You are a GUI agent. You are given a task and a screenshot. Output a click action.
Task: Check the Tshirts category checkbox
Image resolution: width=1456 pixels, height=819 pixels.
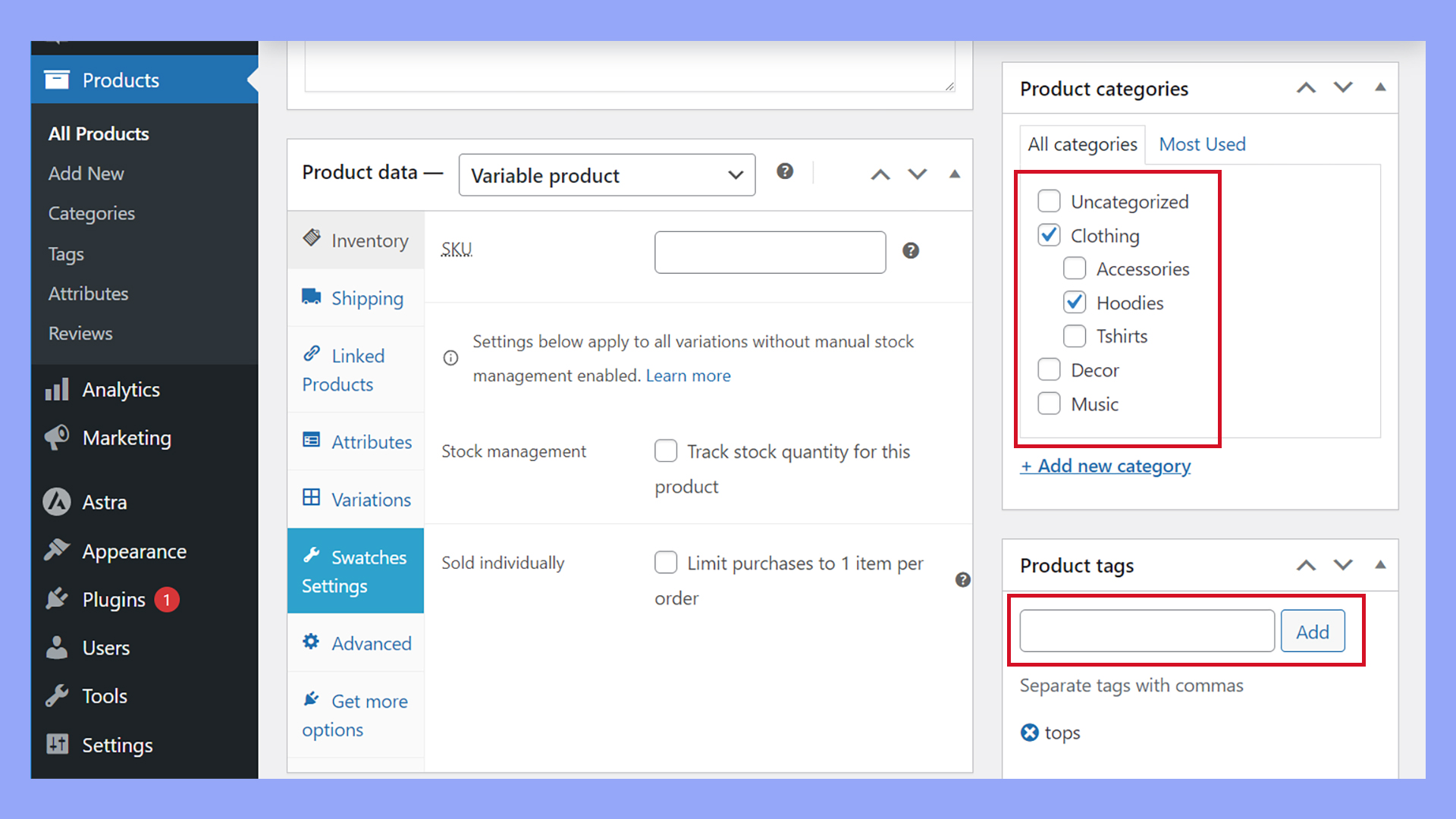pyautogui.click(x=1075, y=336)
